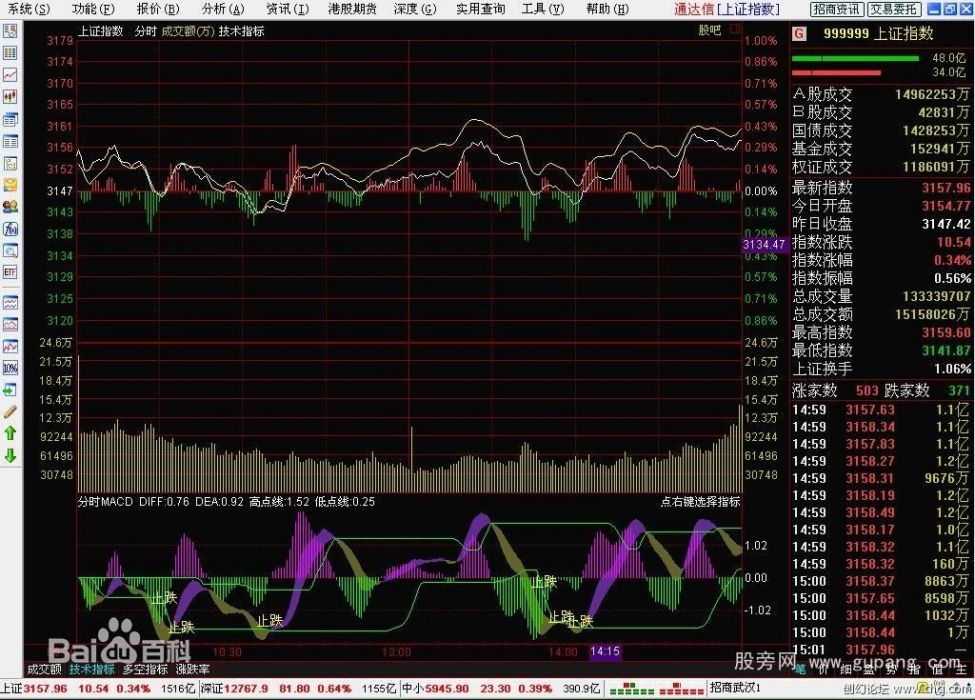Open the 分析(A) menu
The image size is (975, 700).
tap(223, 9)
